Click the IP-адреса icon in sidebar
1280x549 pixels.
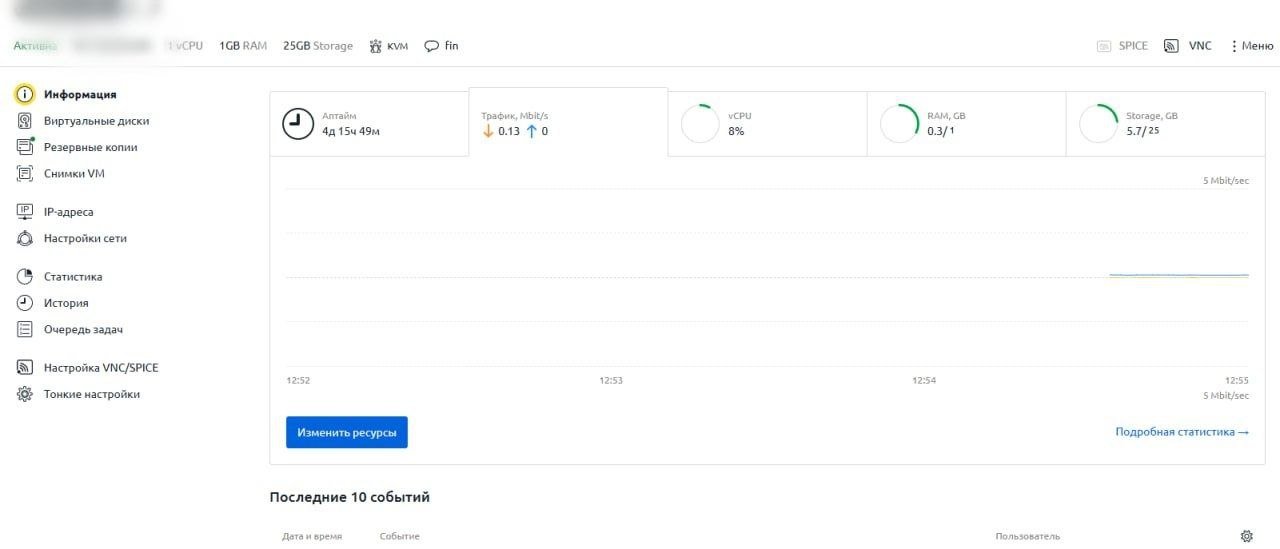(25, 212)
